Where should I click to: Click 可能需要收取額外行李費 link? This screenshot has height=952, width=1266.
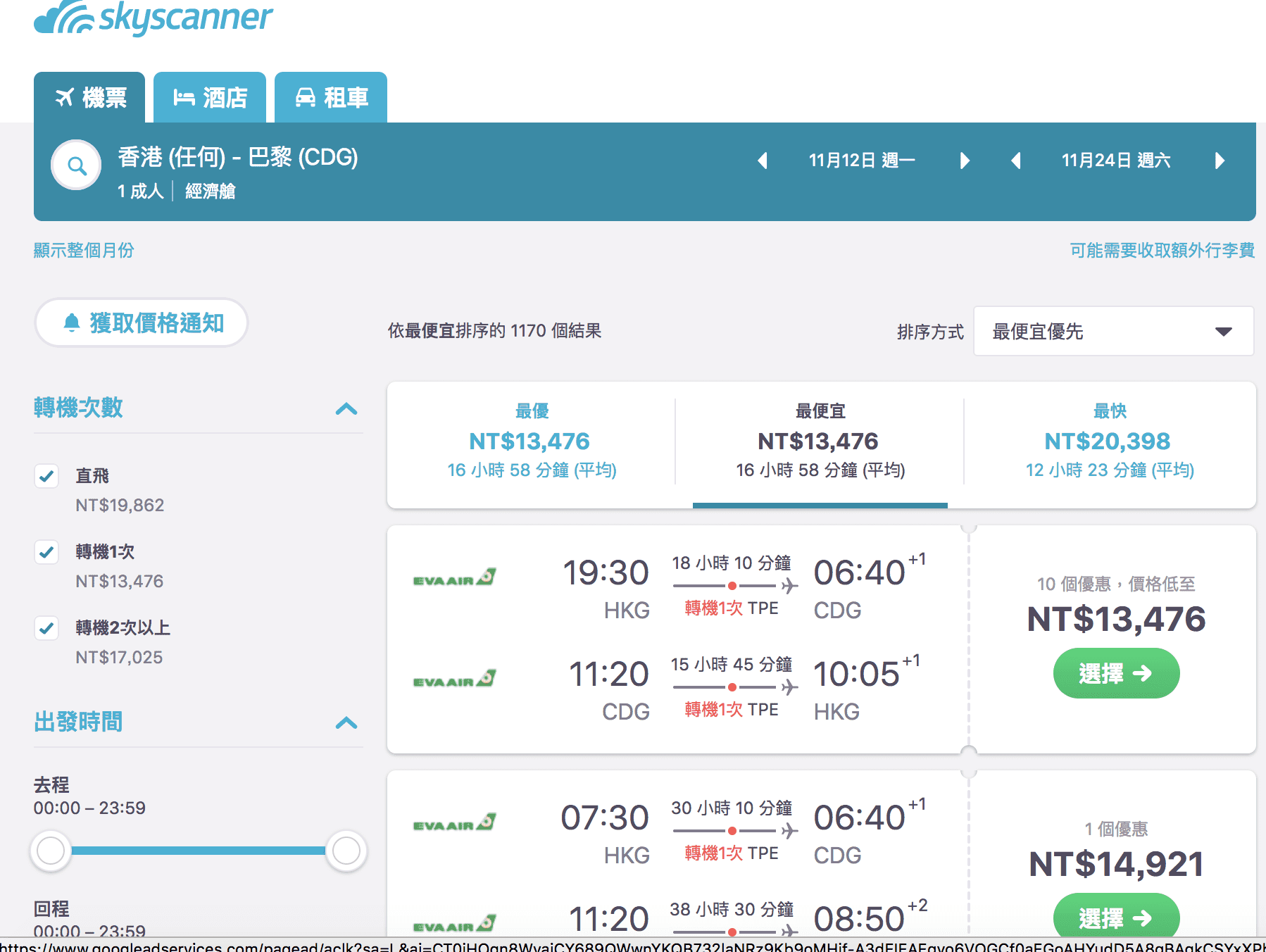click(x=1162, y=250)
